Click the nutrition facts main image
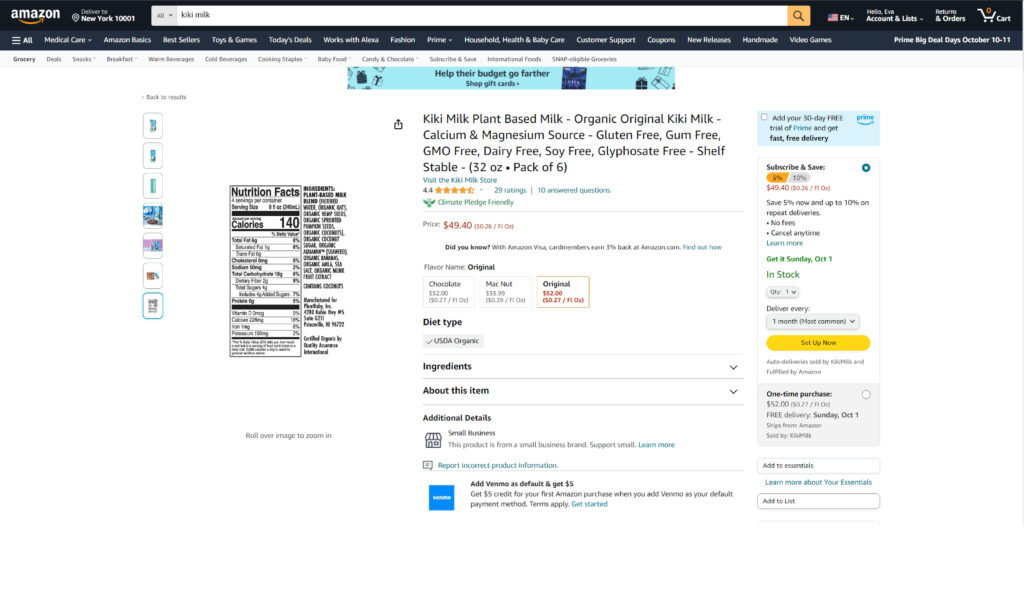Viewport: 1024px width, 590px height. coord(288,271)
